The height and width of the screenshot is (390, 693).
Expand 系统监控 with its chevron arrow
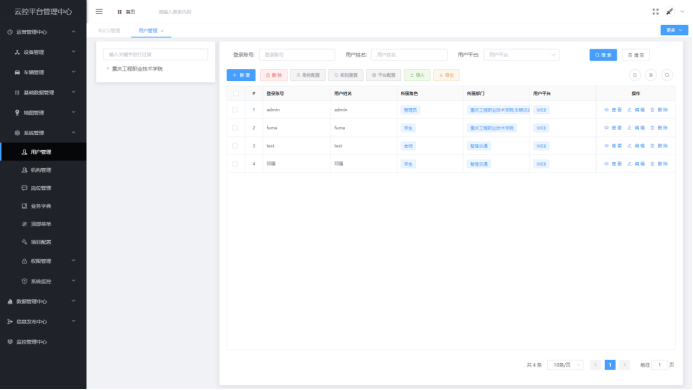click(73, 281)
